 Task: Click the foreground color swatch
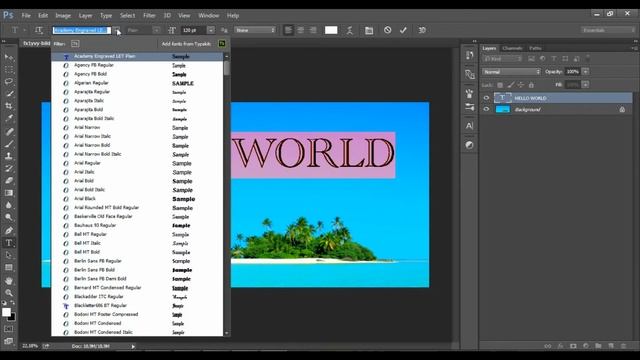point(6,312)
